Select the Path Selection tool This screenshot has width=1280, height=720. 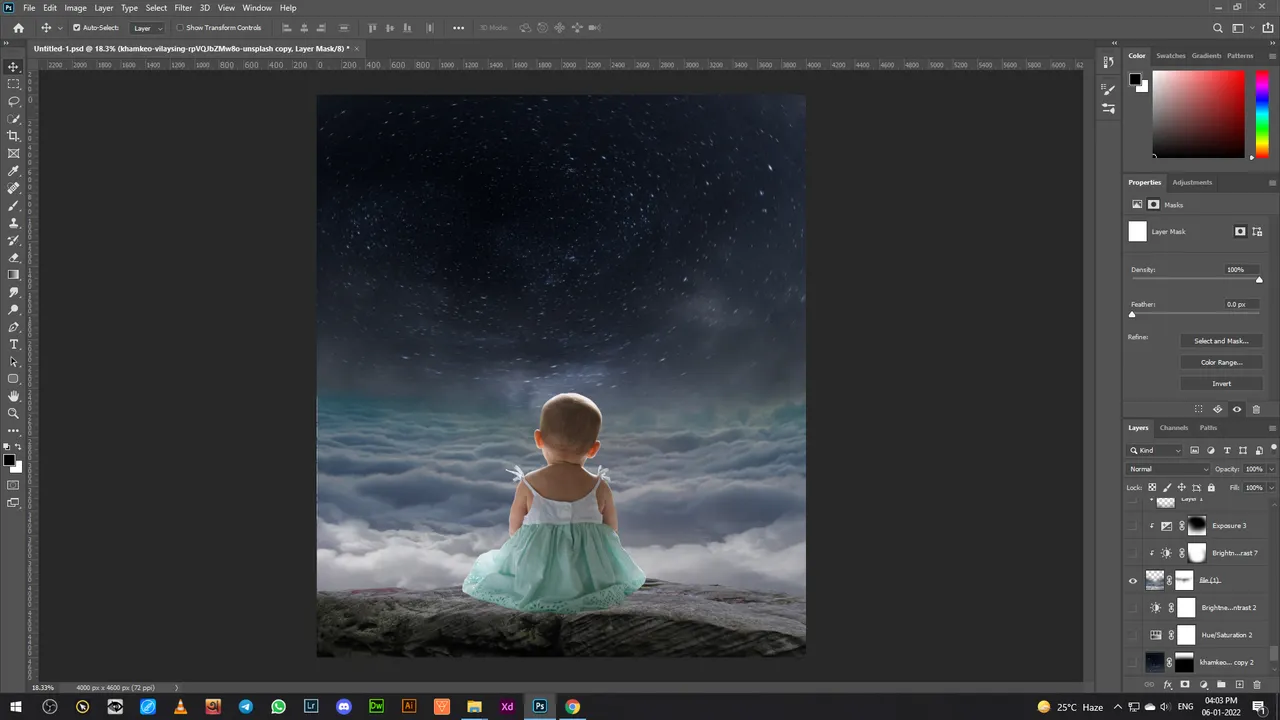click(14, 362)
